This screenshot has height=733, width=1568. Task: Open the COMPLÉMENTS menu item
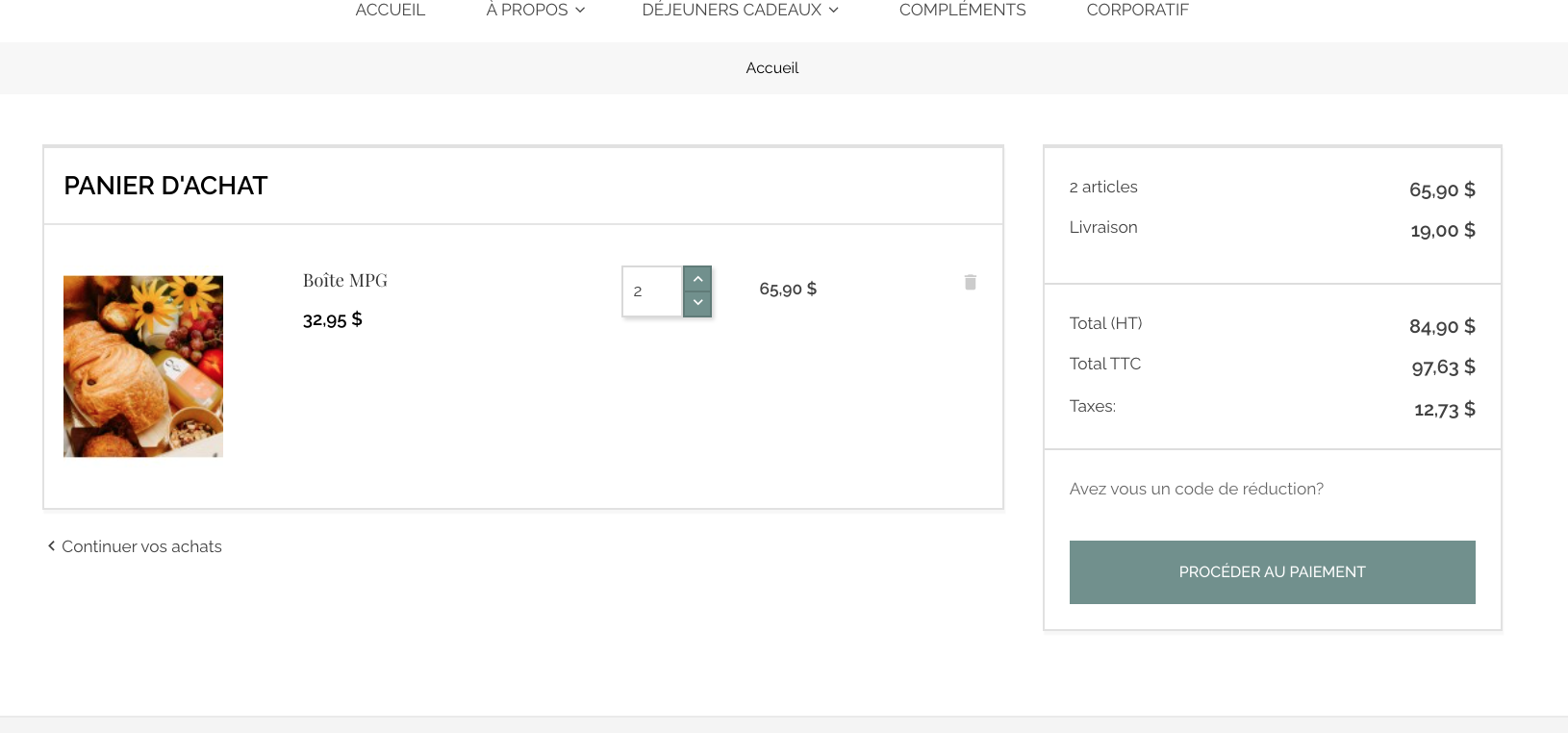(963, 10)
